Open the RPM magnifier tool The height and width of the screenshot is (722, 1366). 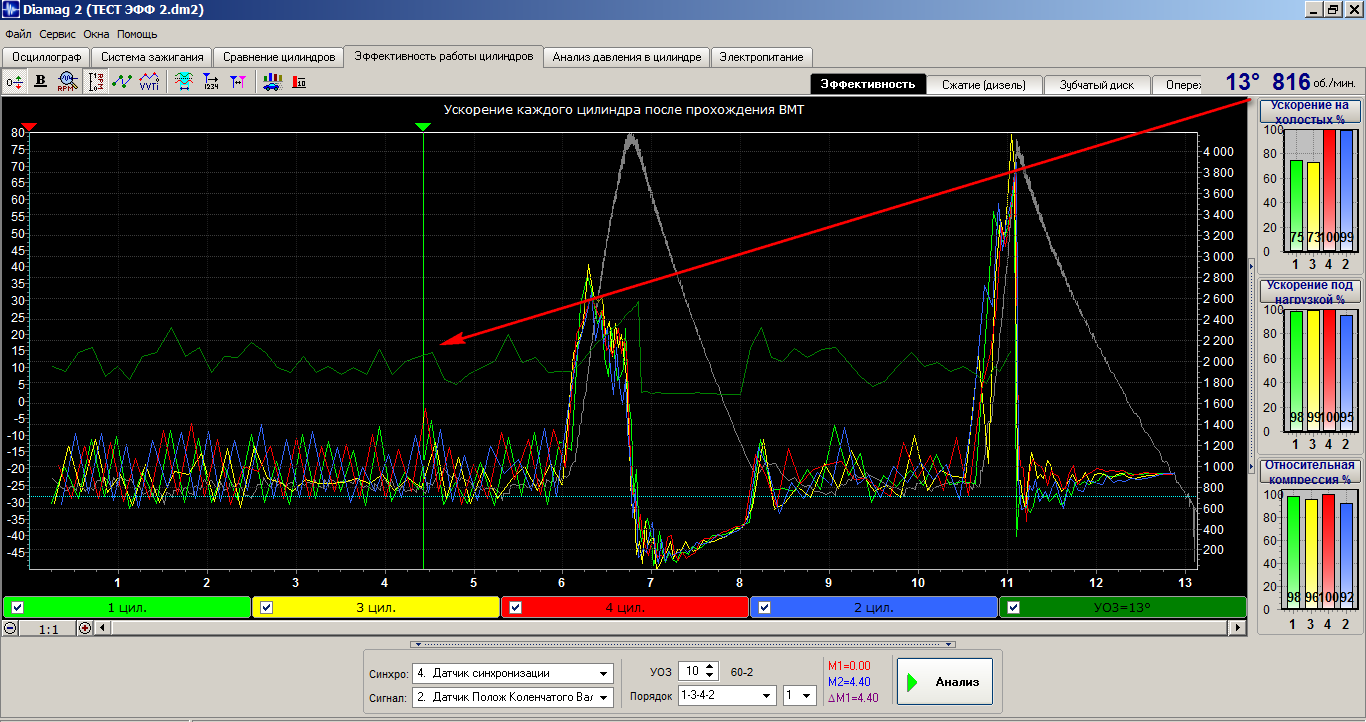click(x=67, y=82)
